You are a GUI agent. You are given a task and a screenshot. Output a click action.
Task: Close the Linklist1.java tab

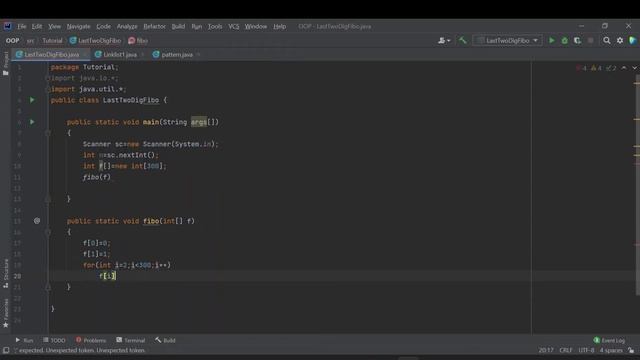coord(142,55)
